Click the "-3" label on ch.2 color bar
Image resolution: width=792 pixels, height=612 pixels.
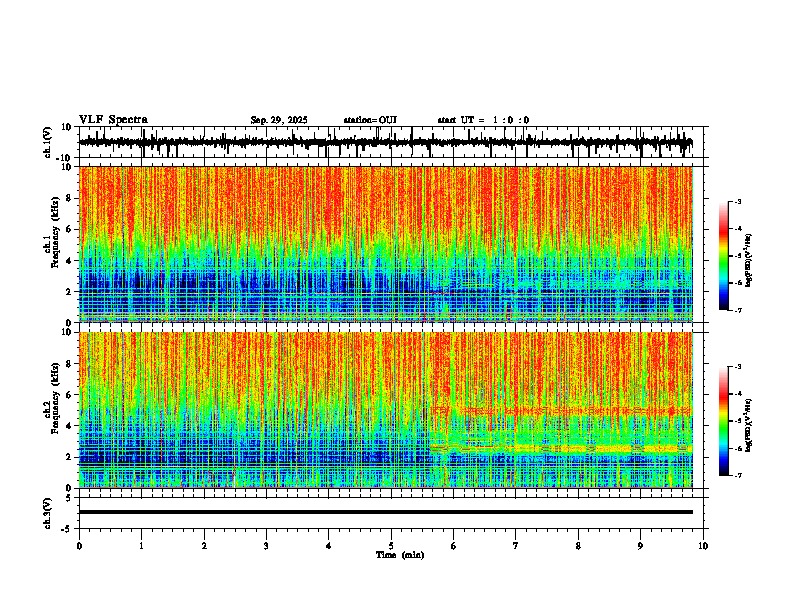[x=738, y=367]
